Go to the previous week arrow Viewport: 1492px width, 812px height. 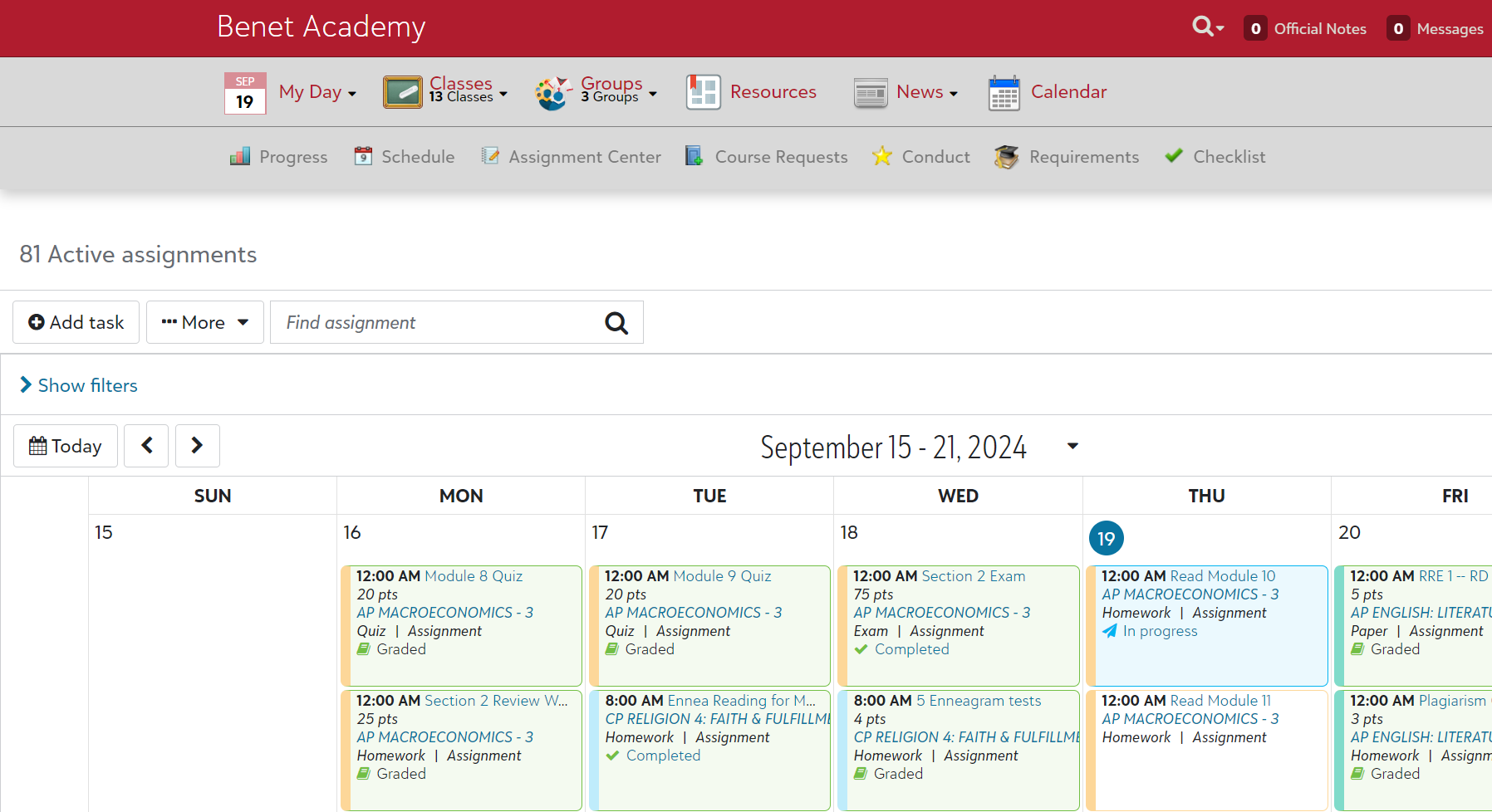point(146,446)
